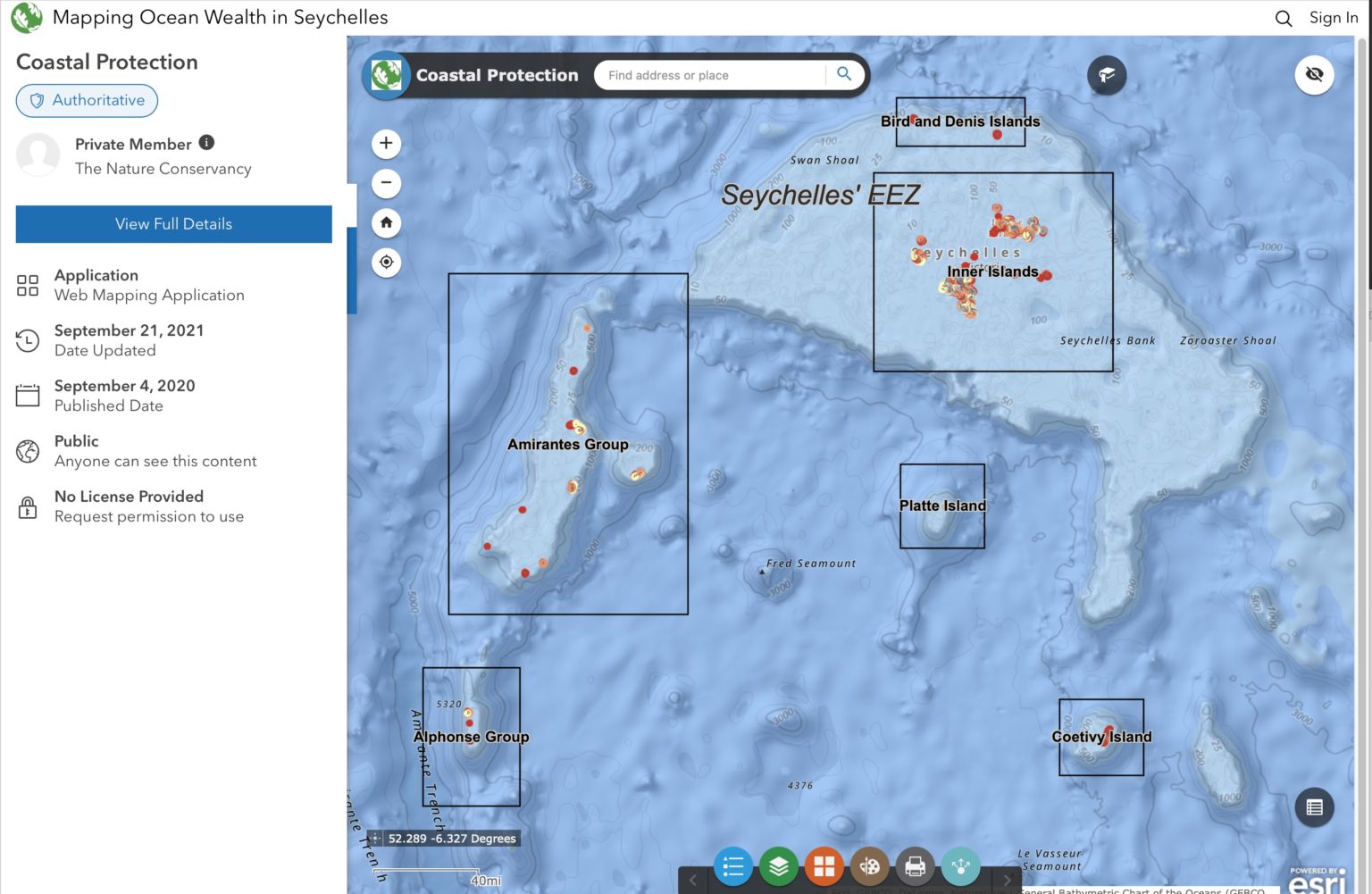1372x894 pixels.
Task: Toggle layer visibility with the eye-slash icon
Action: tap(1314, 75)
